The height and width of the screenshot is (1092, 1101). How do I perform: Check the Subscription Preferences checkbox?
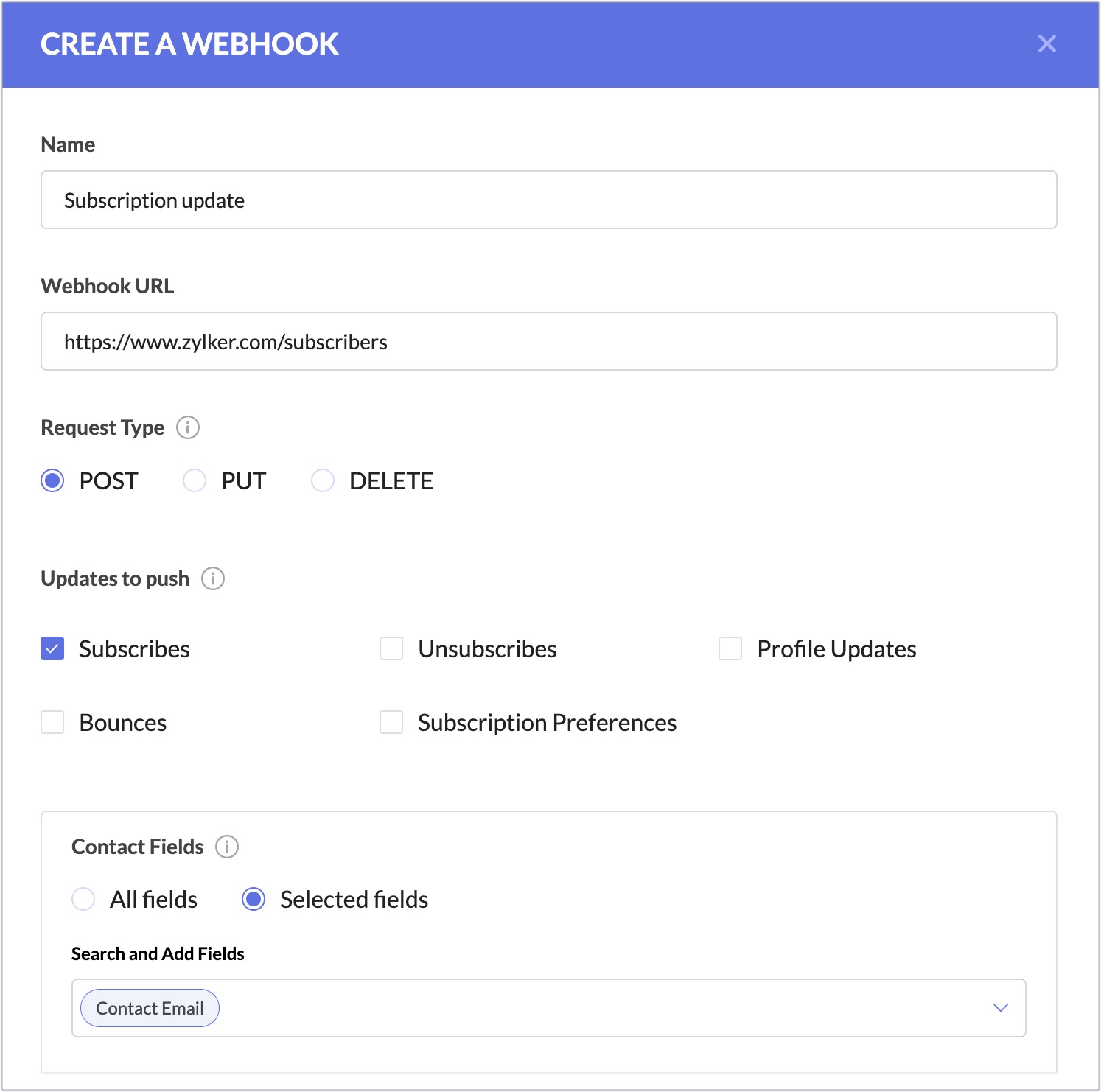(391, 723)
